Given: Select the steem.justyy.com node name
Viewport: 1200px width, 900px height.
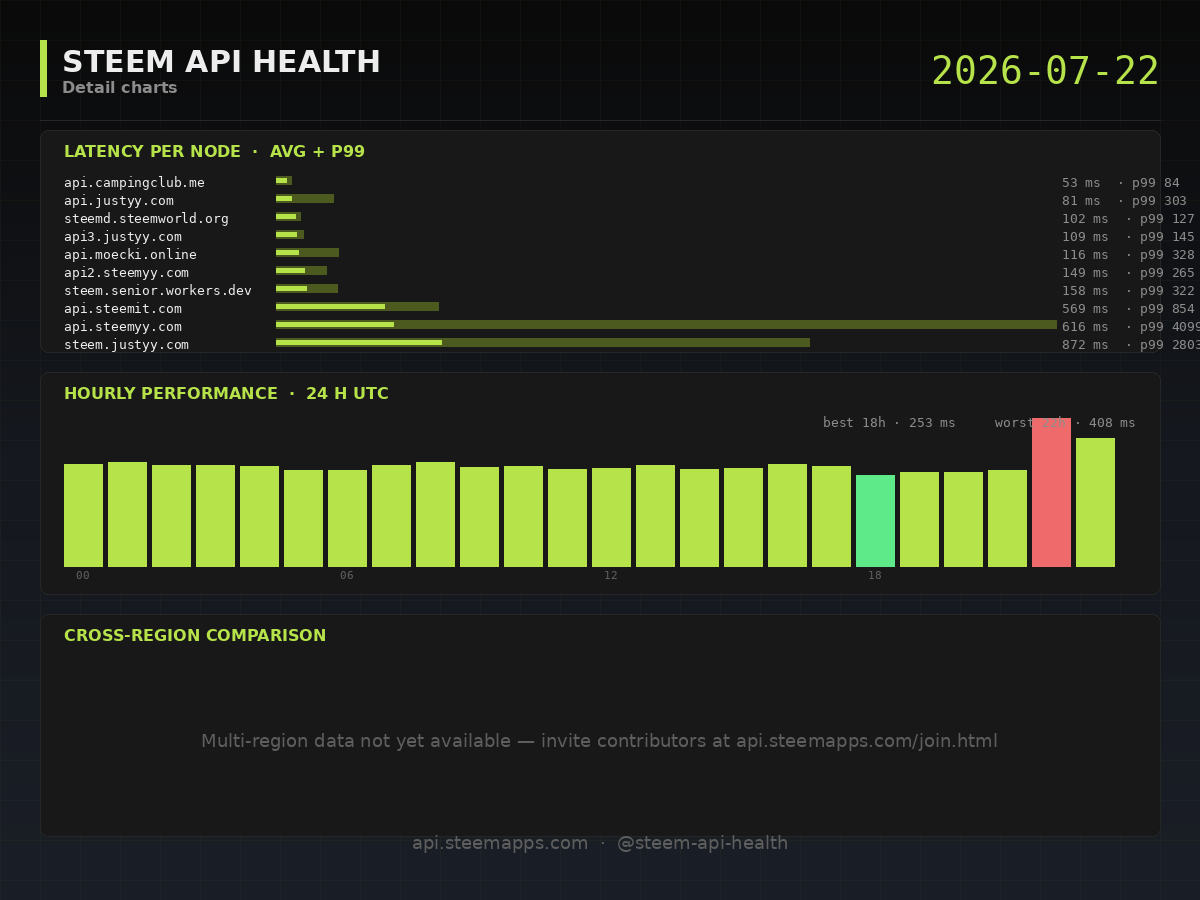Looking at the screenshot, I should (126, 345).
